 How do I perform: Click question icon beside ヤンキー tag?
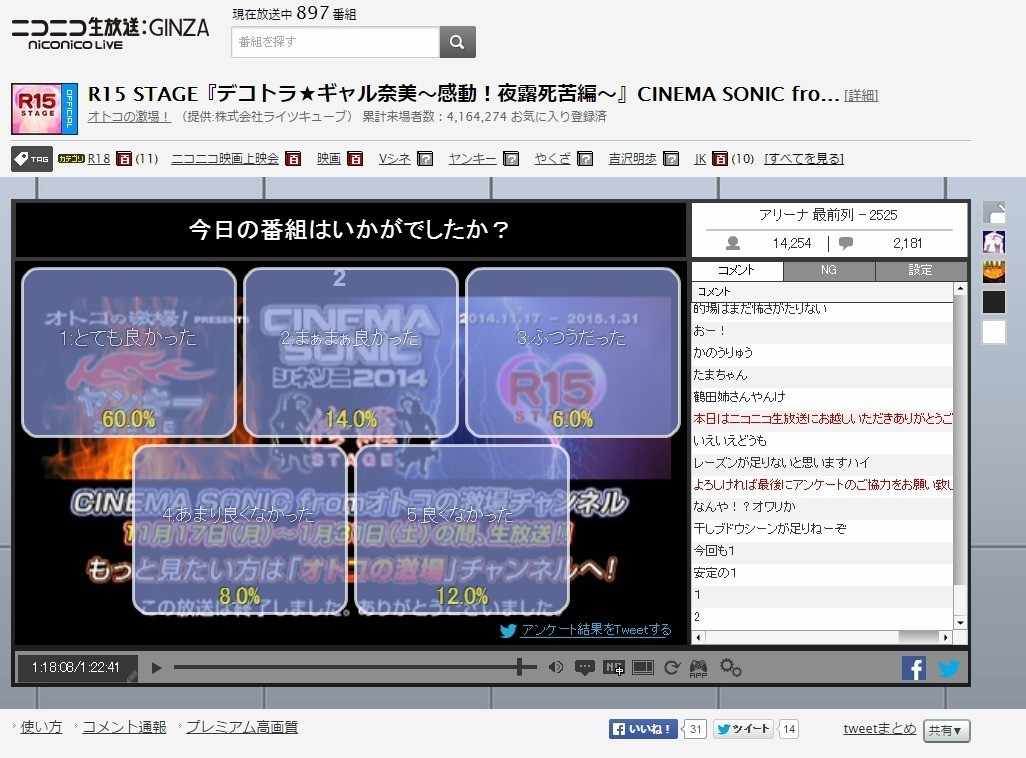[511, 158]
